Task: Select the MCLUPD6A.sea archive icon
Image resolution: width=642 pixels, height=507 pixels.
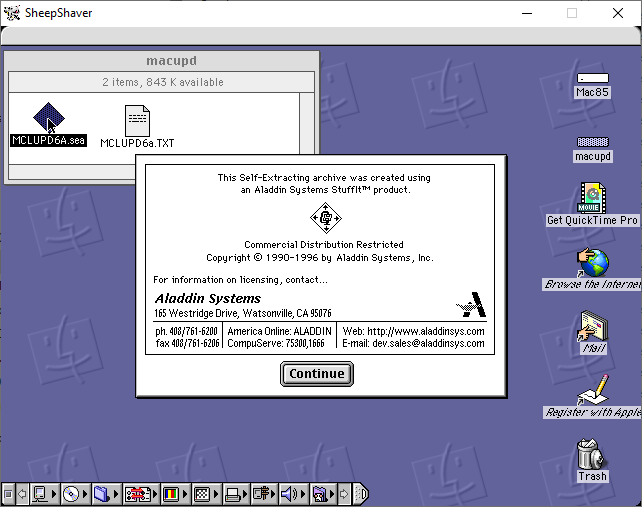Action: [x=49, y=118]
